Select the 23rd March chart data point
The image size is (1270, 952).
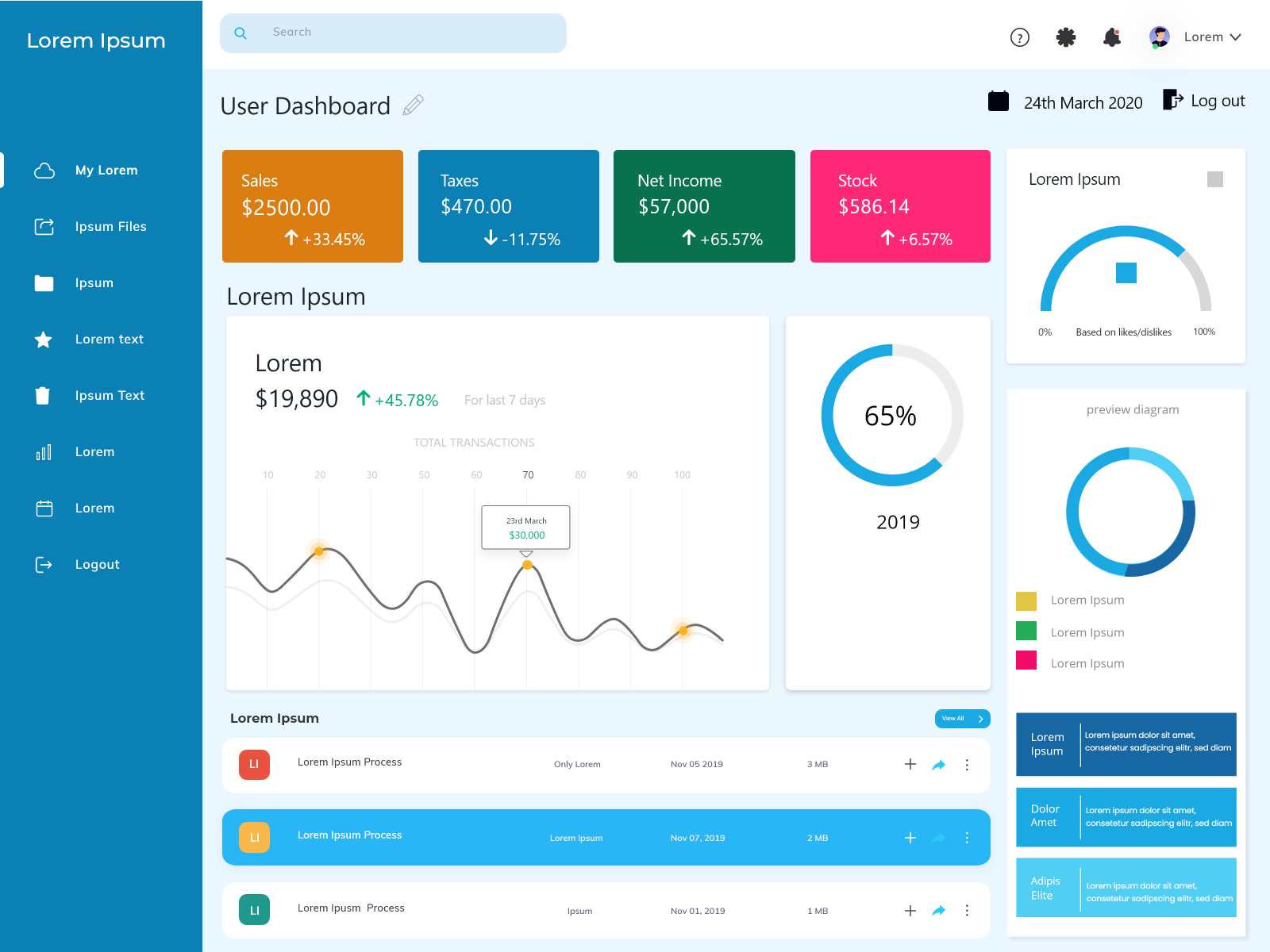coord(527,565)
